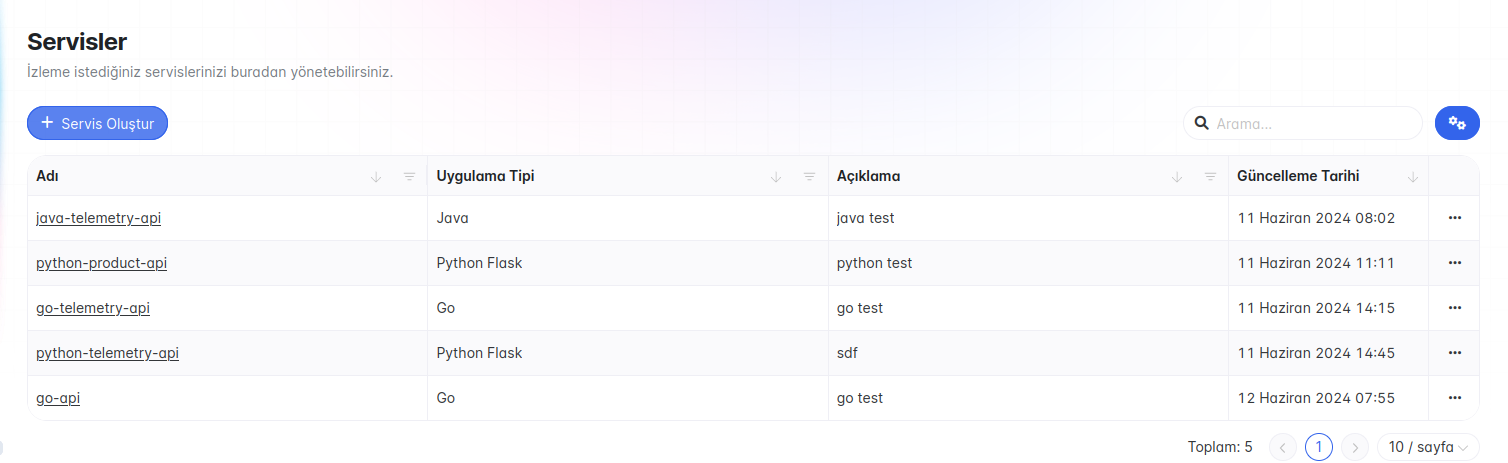Sort by Uygulama Tipi using arrow icon
1508x463 pixels.
click(x=776, y=177)
